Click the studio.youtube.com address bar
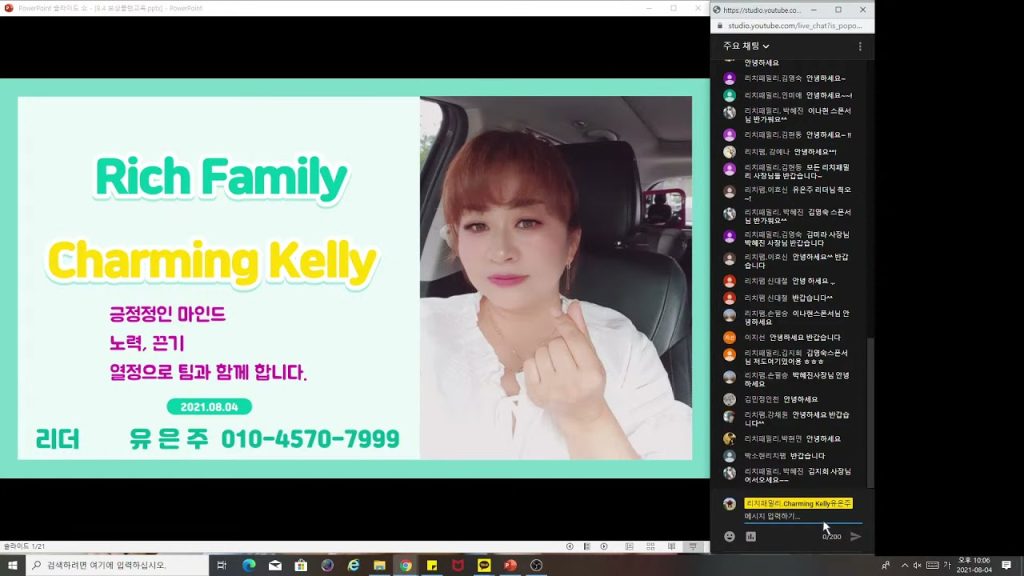 [790, 25]
